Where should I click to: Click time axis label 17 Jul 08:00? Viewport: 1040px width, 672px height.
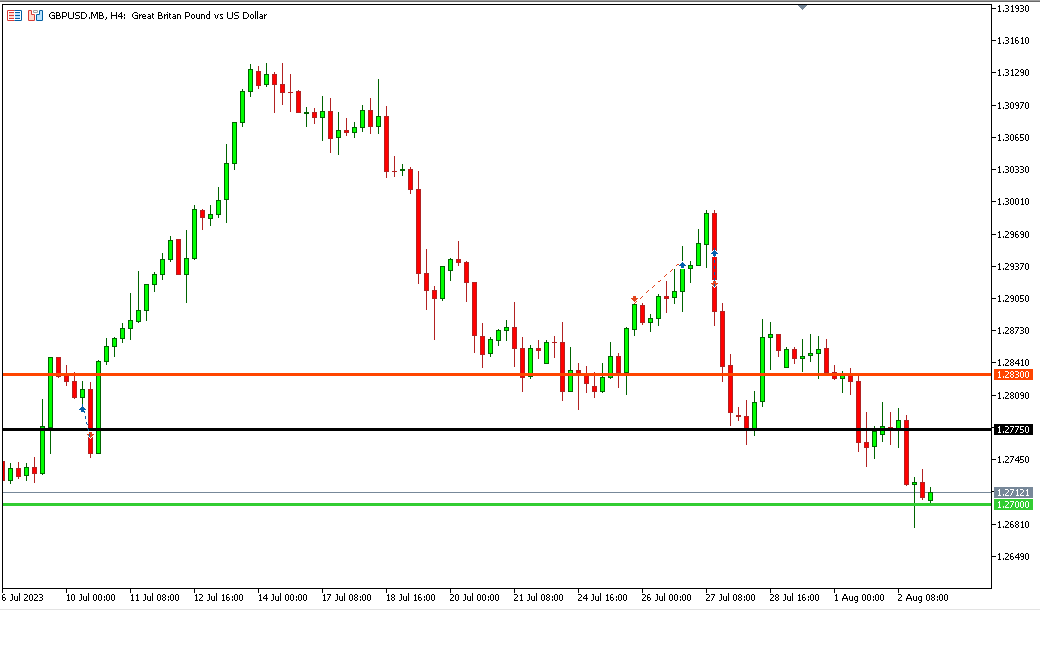(x=346, y=598)
